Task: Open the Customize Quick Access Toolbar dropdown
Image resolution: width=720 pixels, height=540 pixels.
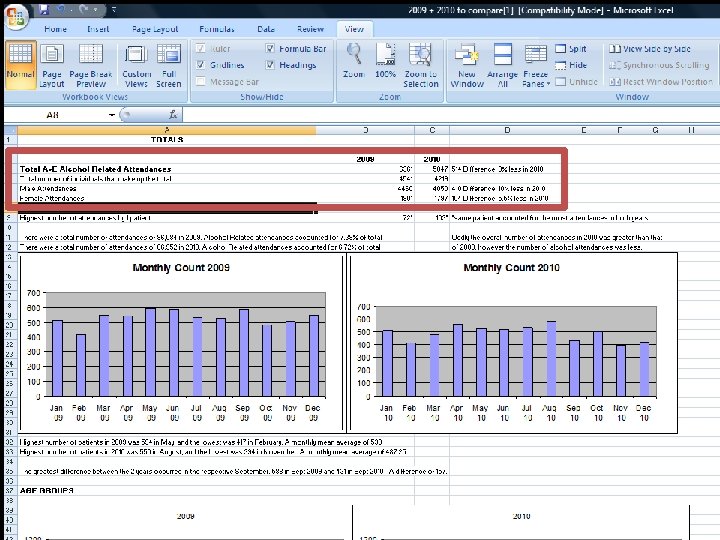Action: pos(114,9)
